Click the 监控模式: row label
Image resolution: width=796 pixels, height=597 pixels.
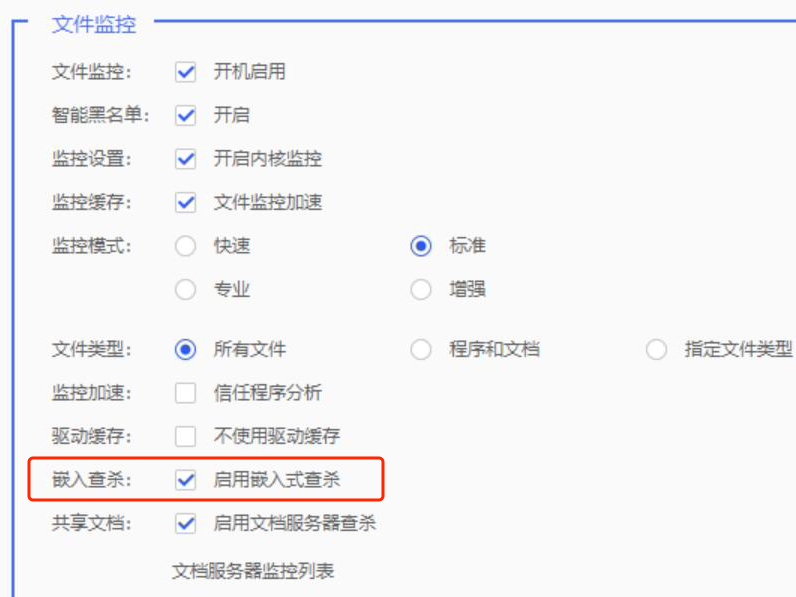point(91,246)
